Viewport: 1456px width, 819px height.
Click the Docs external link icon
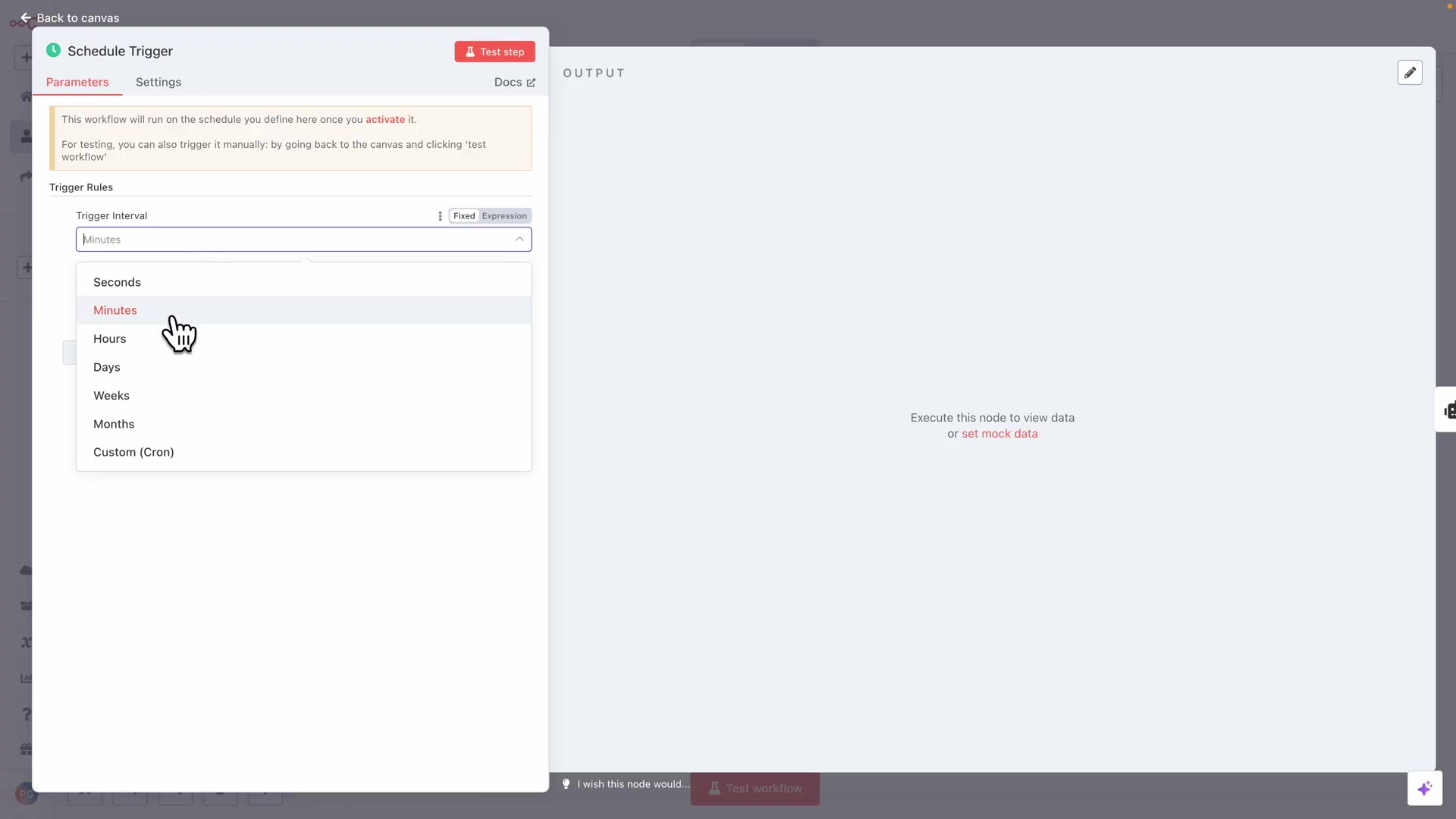[x=531, y=83]
